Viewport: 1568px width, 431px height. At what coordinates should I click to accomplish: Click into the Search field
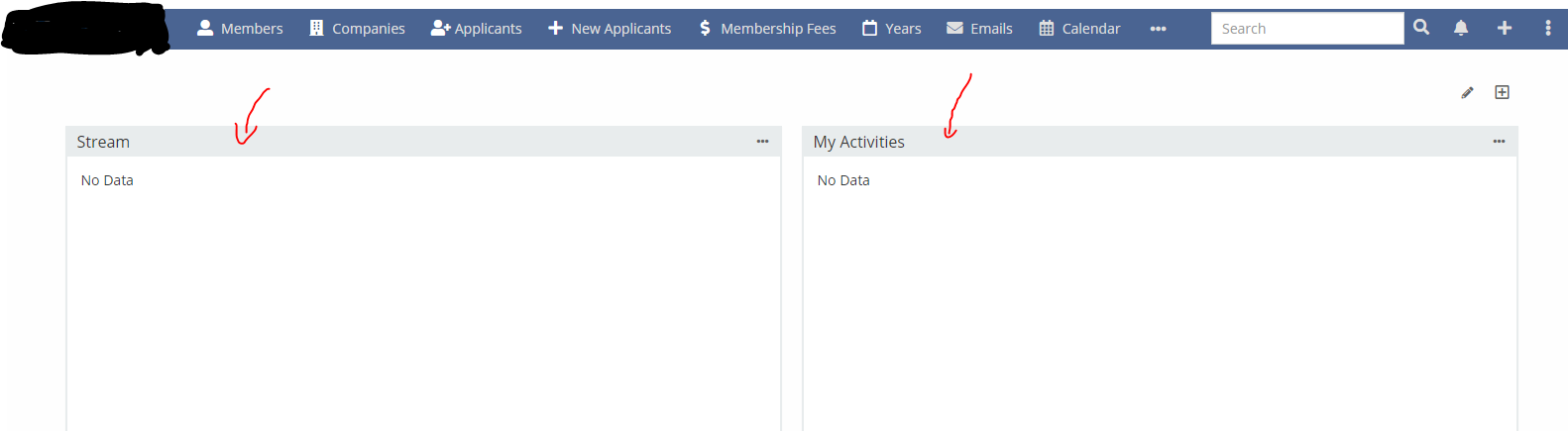coord(1306,29)
